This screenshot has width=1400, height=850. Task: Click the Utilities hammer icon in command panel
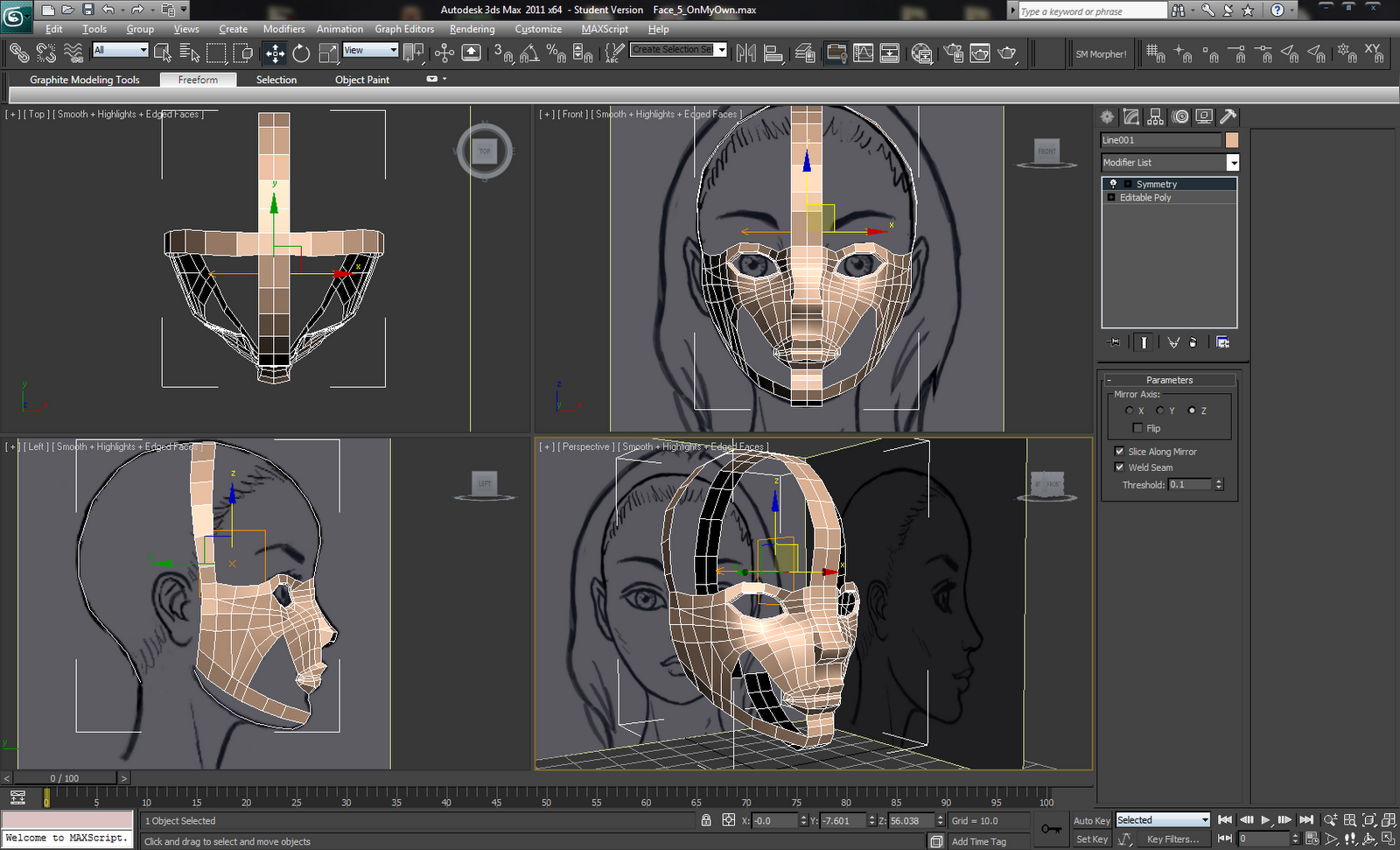[1228, 116]
